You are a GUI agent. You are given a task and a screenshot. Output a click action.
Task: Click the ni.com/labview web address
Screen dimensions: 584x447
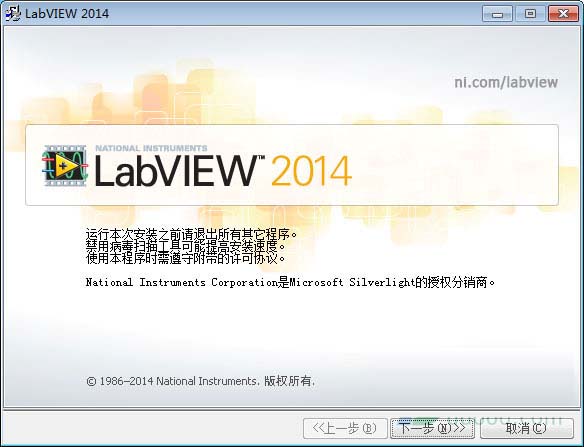click(506, 82)
